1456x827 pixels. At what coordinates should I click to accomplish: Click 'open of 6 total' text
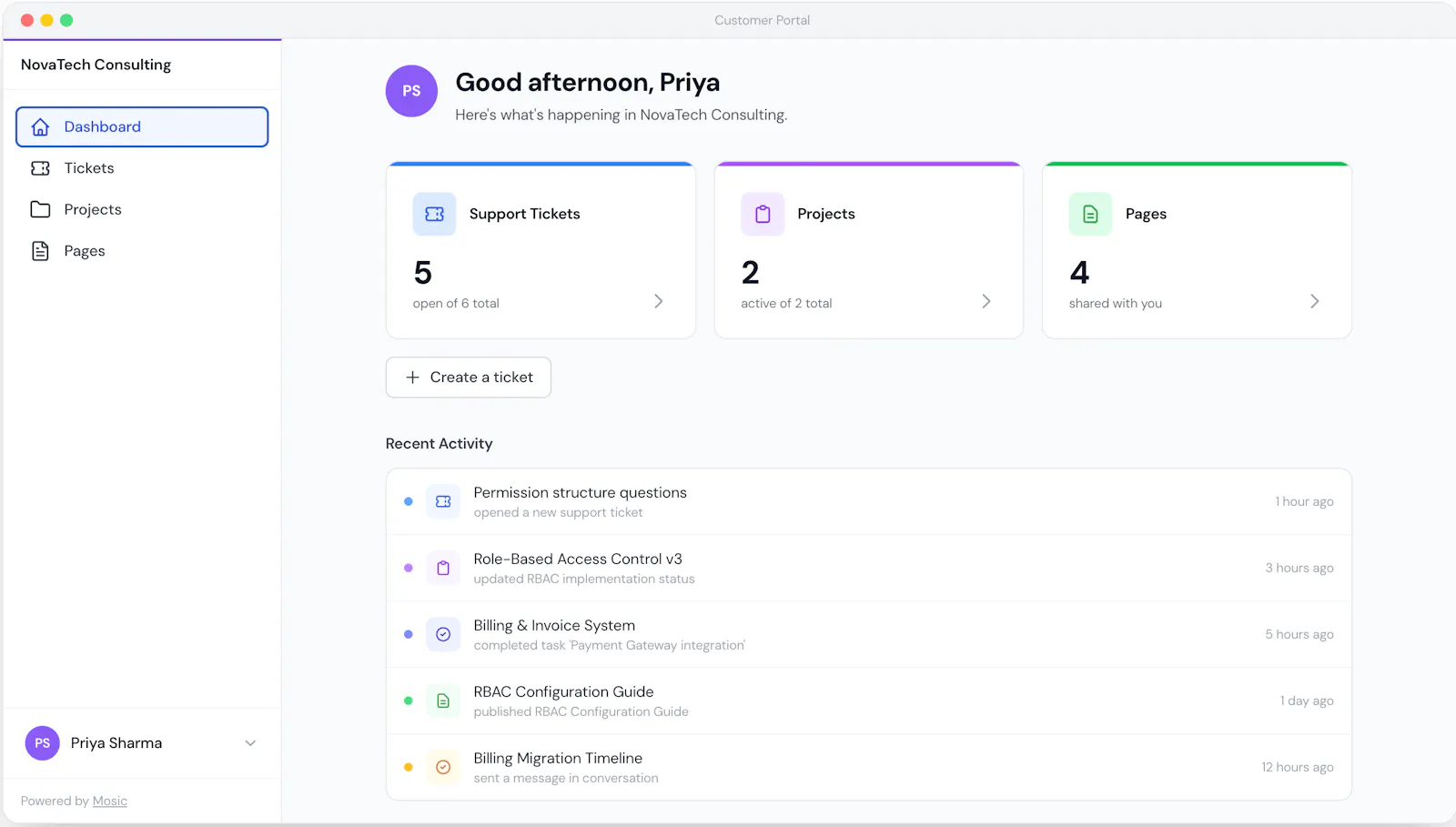[456, 304]
